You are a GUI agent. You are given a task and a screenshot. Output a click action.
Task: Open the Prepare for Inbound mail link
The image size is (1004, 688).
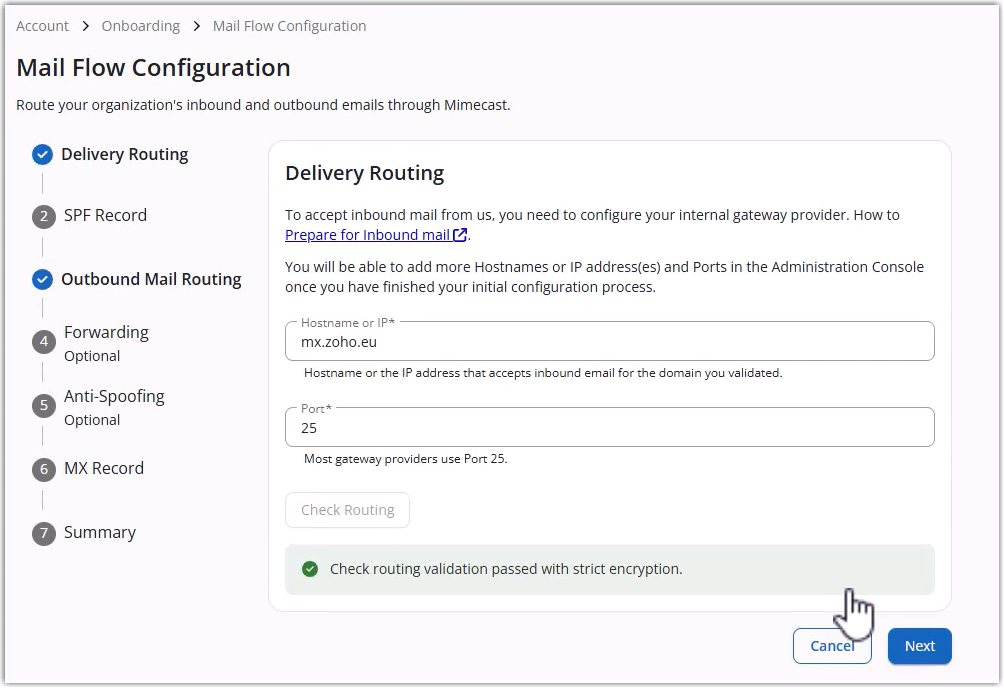(x=367, y=235)
